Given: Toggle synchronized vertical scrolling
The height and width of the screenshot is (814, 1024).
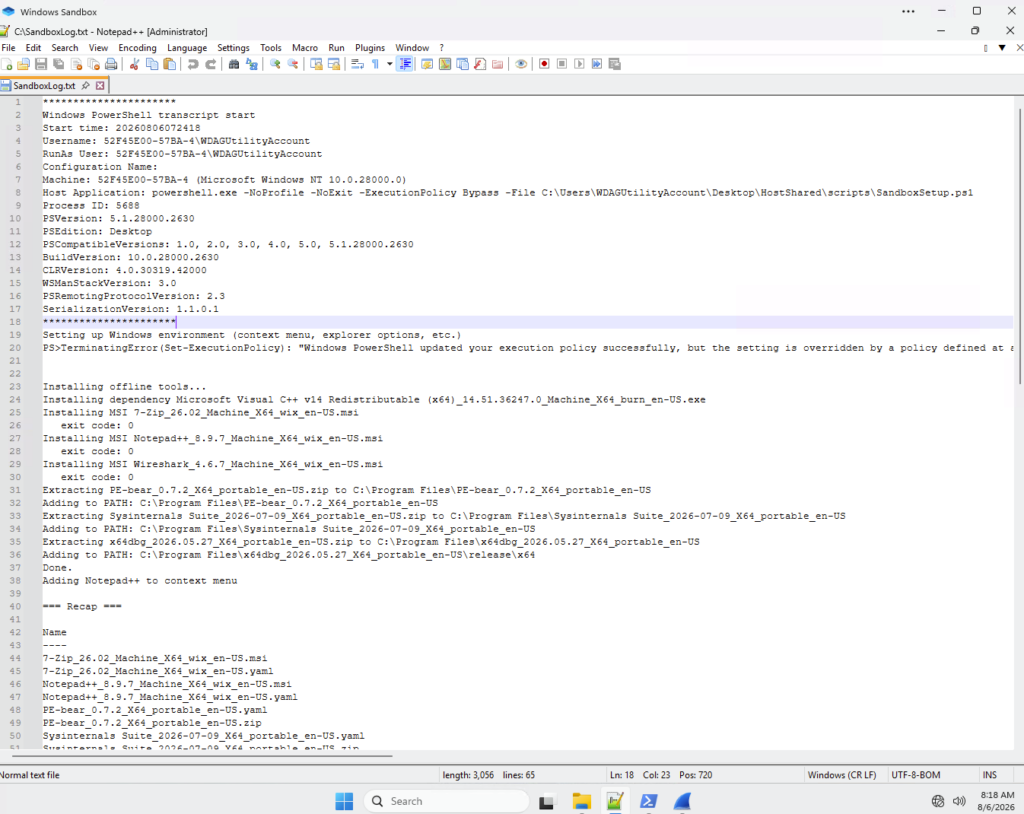Looking at the screenshot, I should [x=316, y=64].
